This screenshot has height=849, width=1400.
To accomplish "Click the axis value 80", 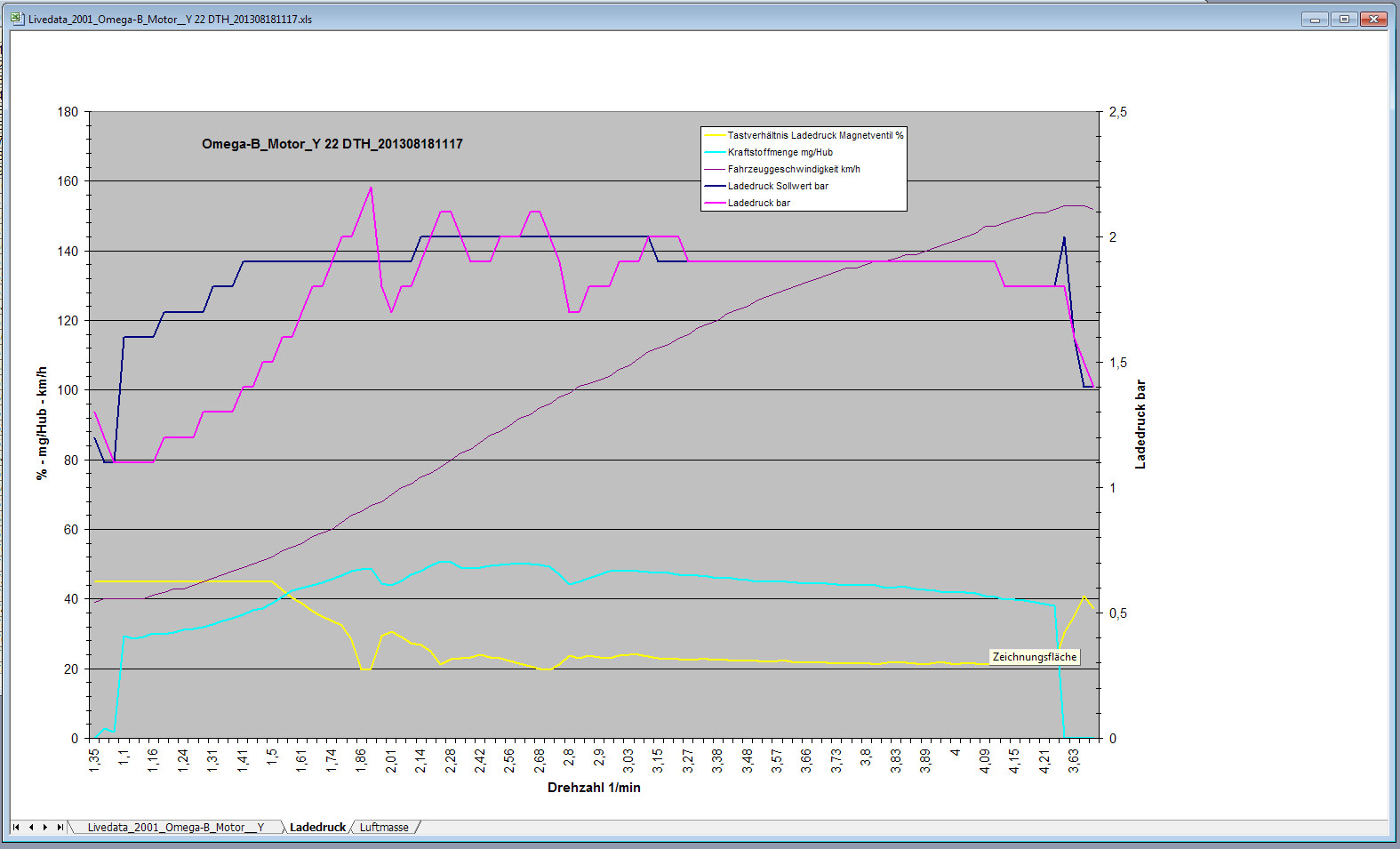I will (x=71, y=460).
